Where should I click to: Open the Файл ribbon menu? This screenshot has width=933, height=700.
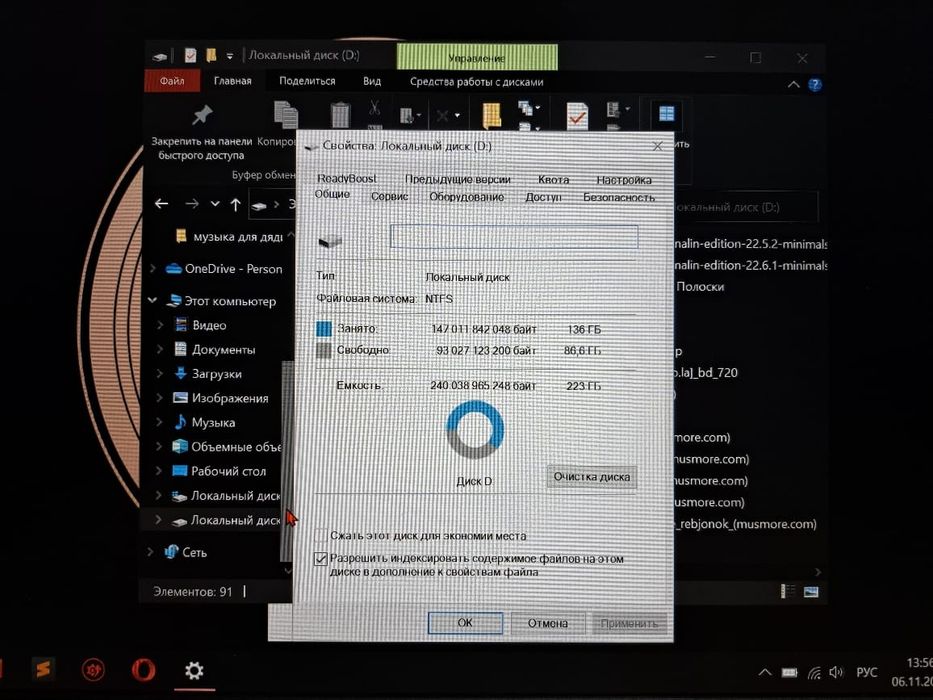(171, 80)
